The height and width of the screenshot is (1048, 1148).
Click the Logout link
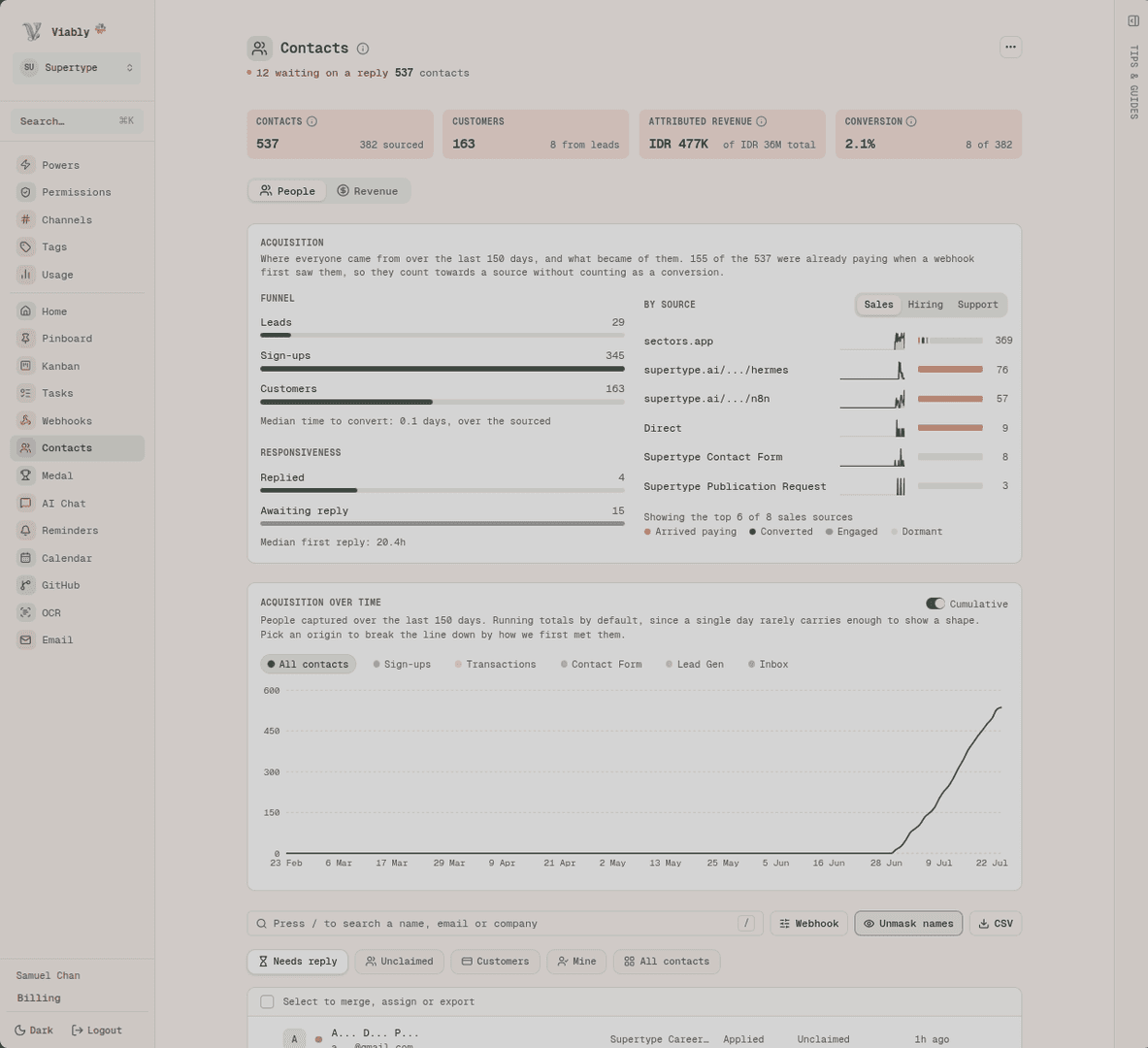(x=97, y=1030)
